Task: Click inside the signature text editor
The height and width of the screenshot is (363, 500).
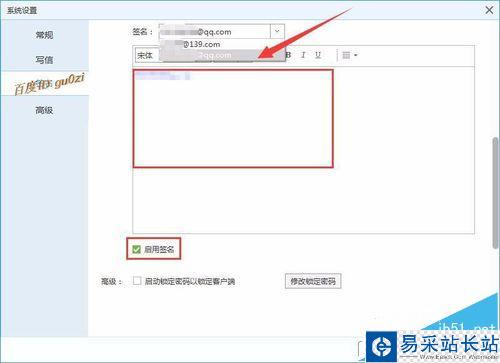Action: pyautogui.click(x=303, y=150)
